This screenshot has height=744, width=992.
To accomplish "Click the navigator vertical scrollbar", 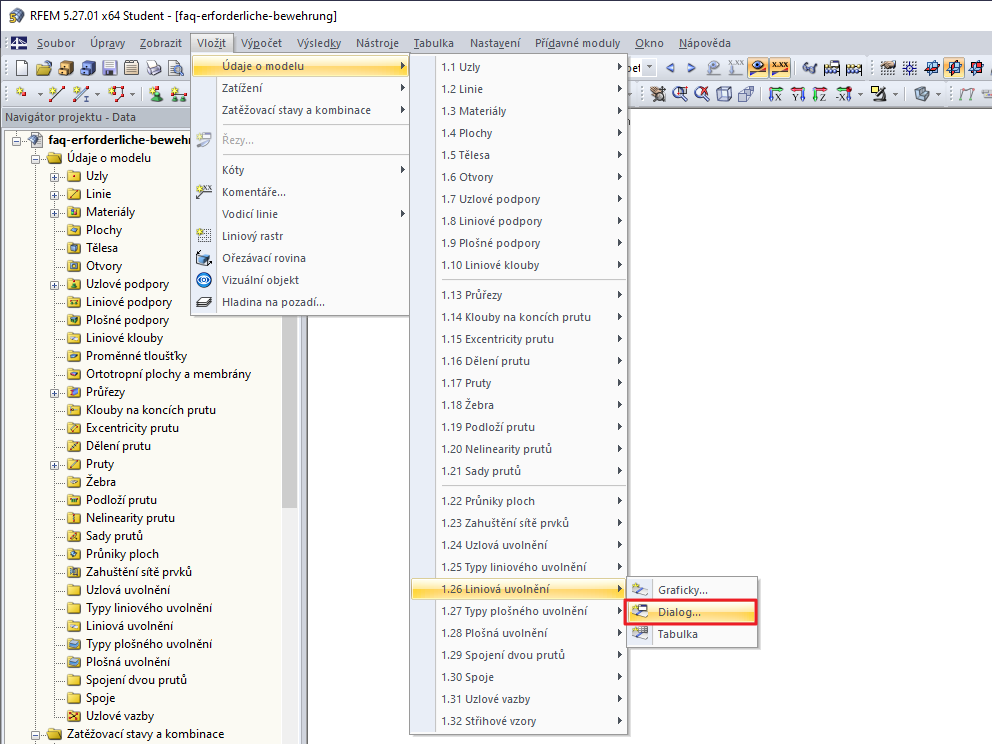I will click(x=290, y=411).
